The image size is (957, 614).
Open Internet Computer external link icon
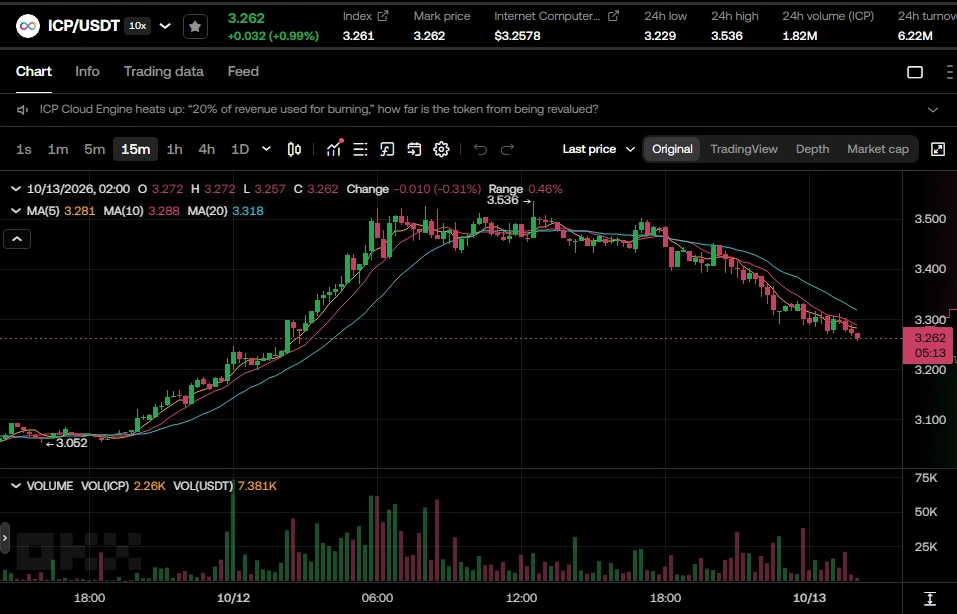tap(613, 16)
